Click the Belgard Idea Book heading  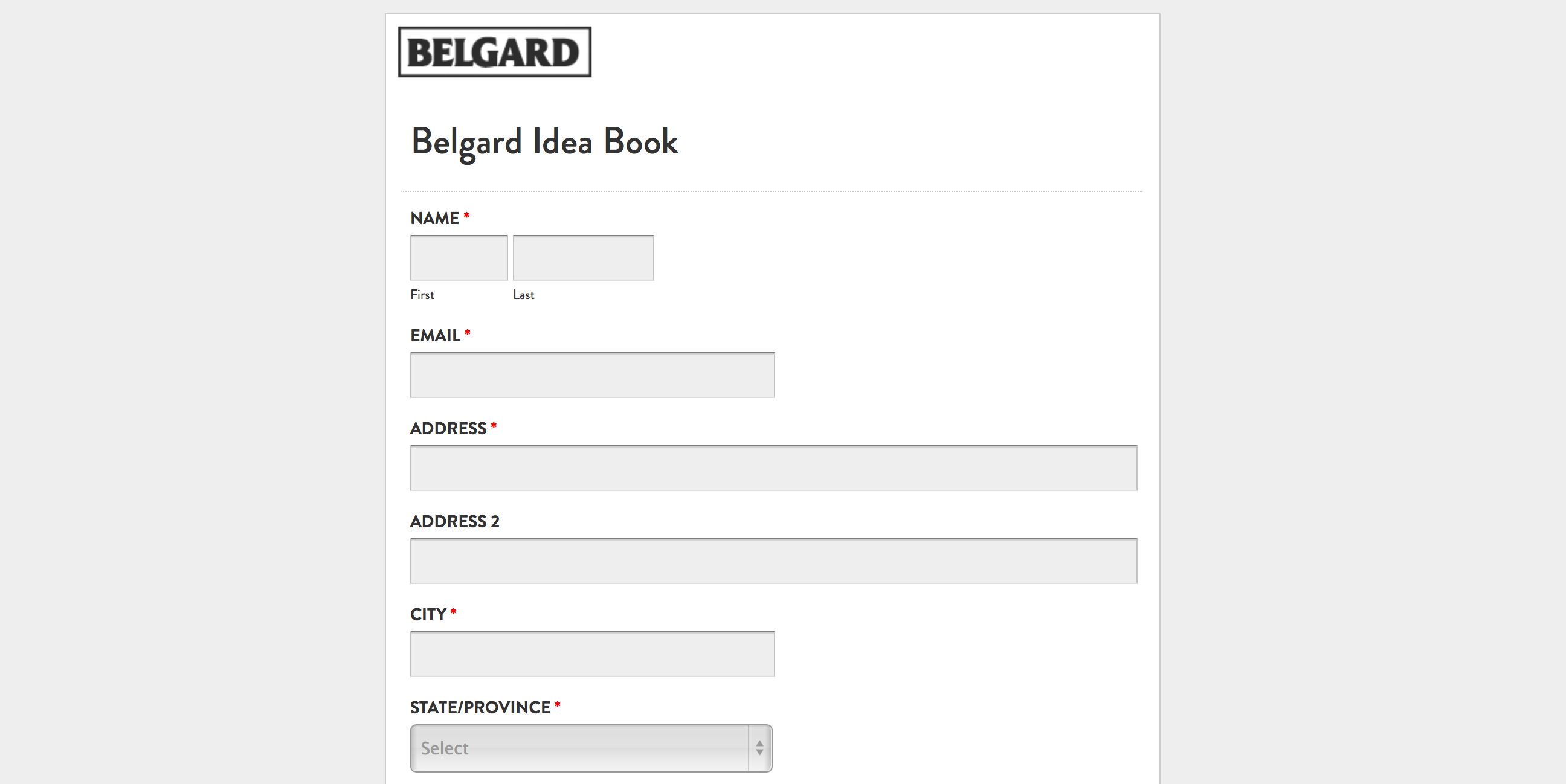coord(544,141)
